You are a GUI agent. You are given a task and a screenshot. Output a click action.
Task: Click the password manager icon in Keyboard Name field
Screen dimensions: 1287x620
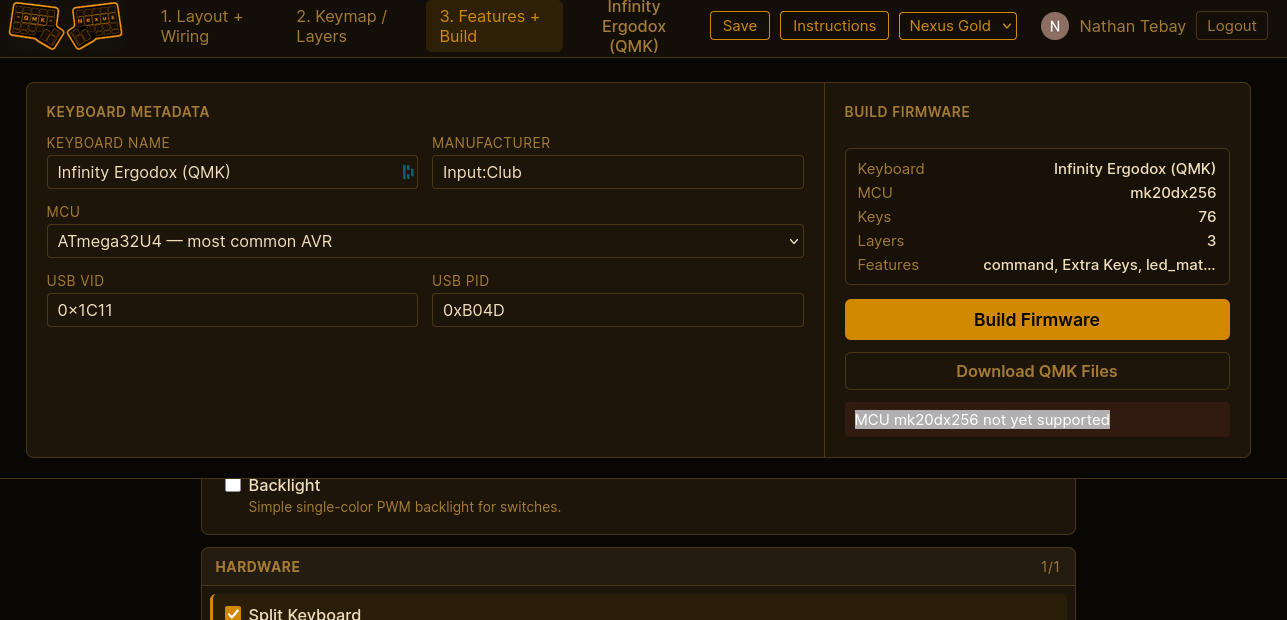[x=407, y=172]
